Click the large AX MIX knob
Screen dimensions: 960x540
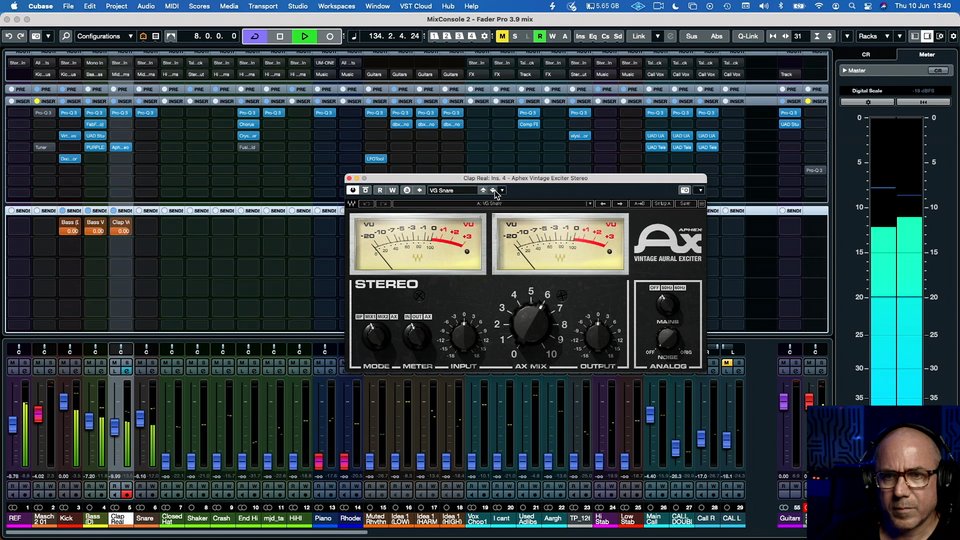click(x=530, y=324)
